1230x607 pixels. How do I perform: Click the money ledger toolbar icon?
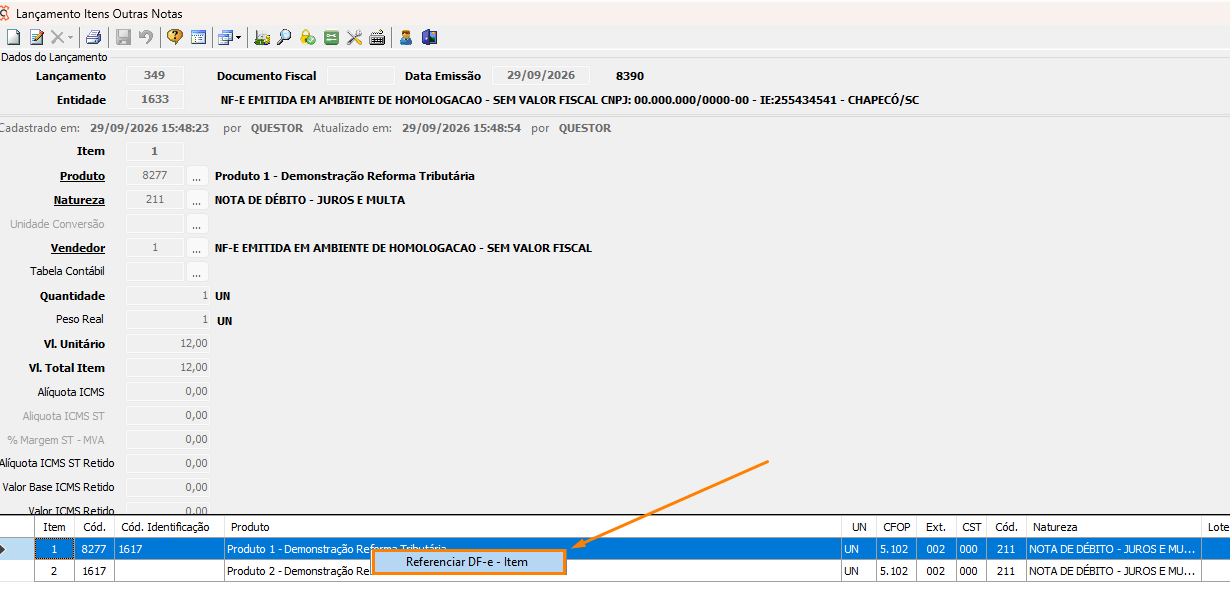262,37
